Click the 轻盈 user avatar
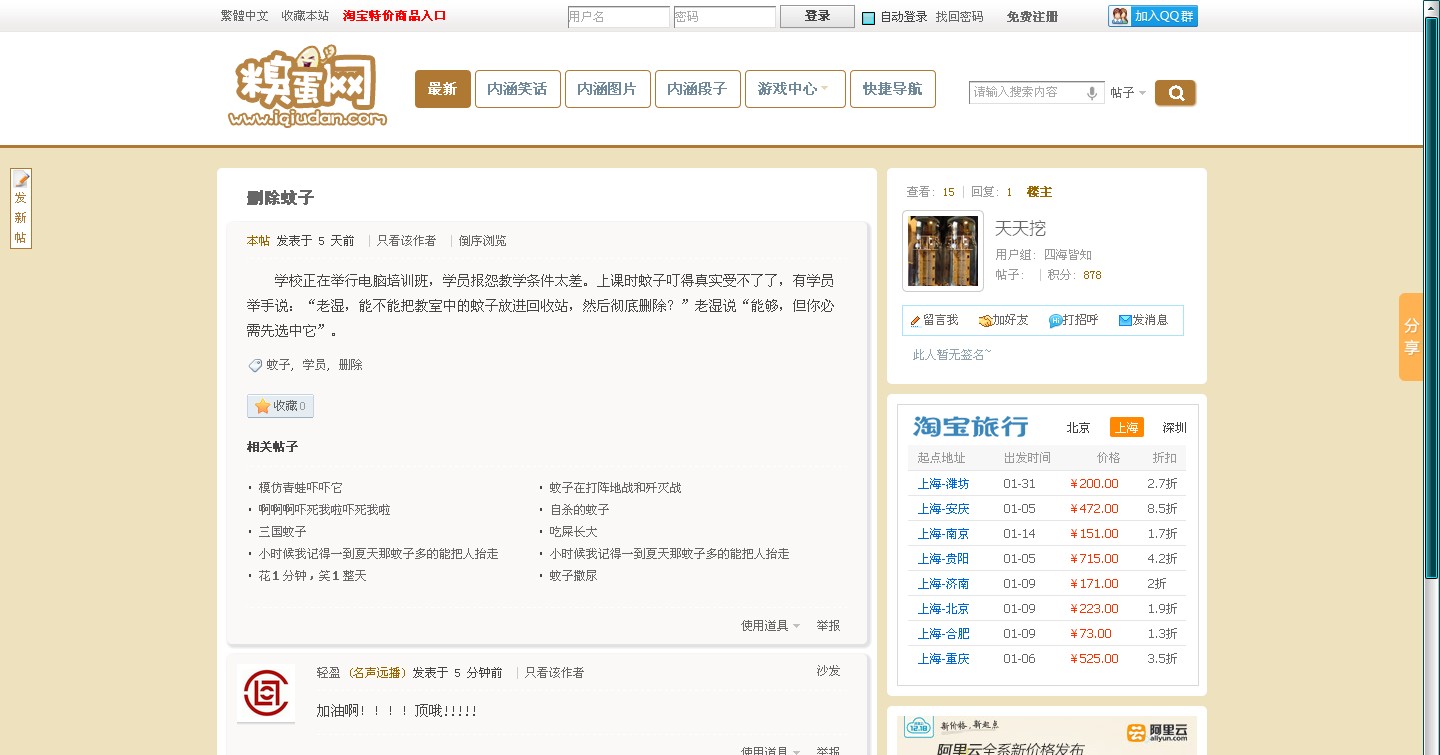 click(x=266, y=693)
